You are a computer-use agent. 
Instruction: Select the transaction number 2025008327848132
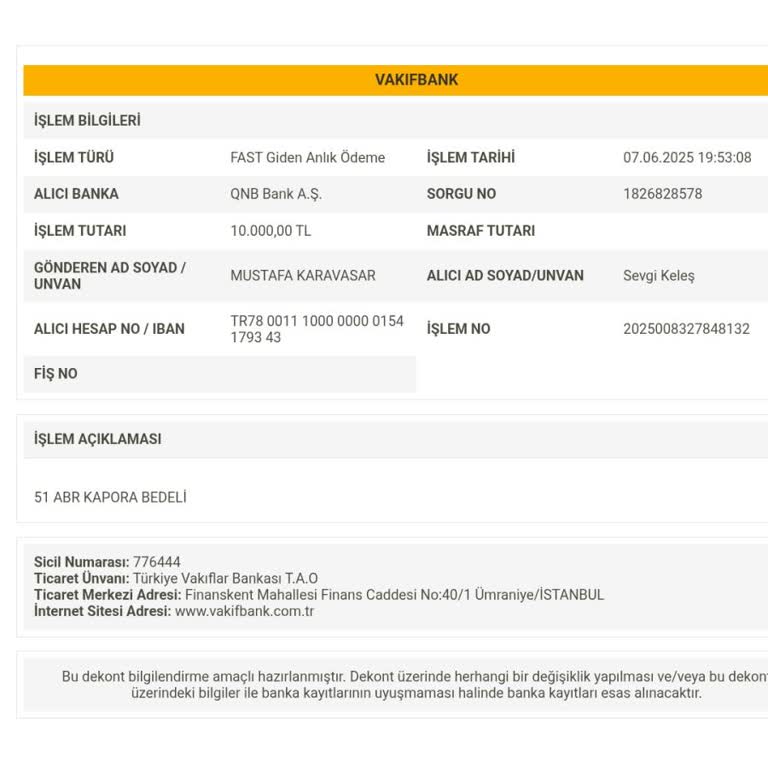[x=686, y=329]
